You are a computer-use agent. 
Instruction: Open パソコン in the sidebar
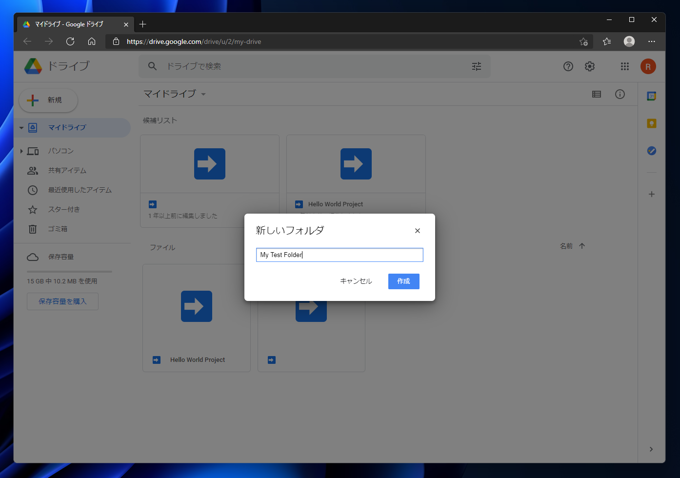pyautogui.click(x=61, y=151)
